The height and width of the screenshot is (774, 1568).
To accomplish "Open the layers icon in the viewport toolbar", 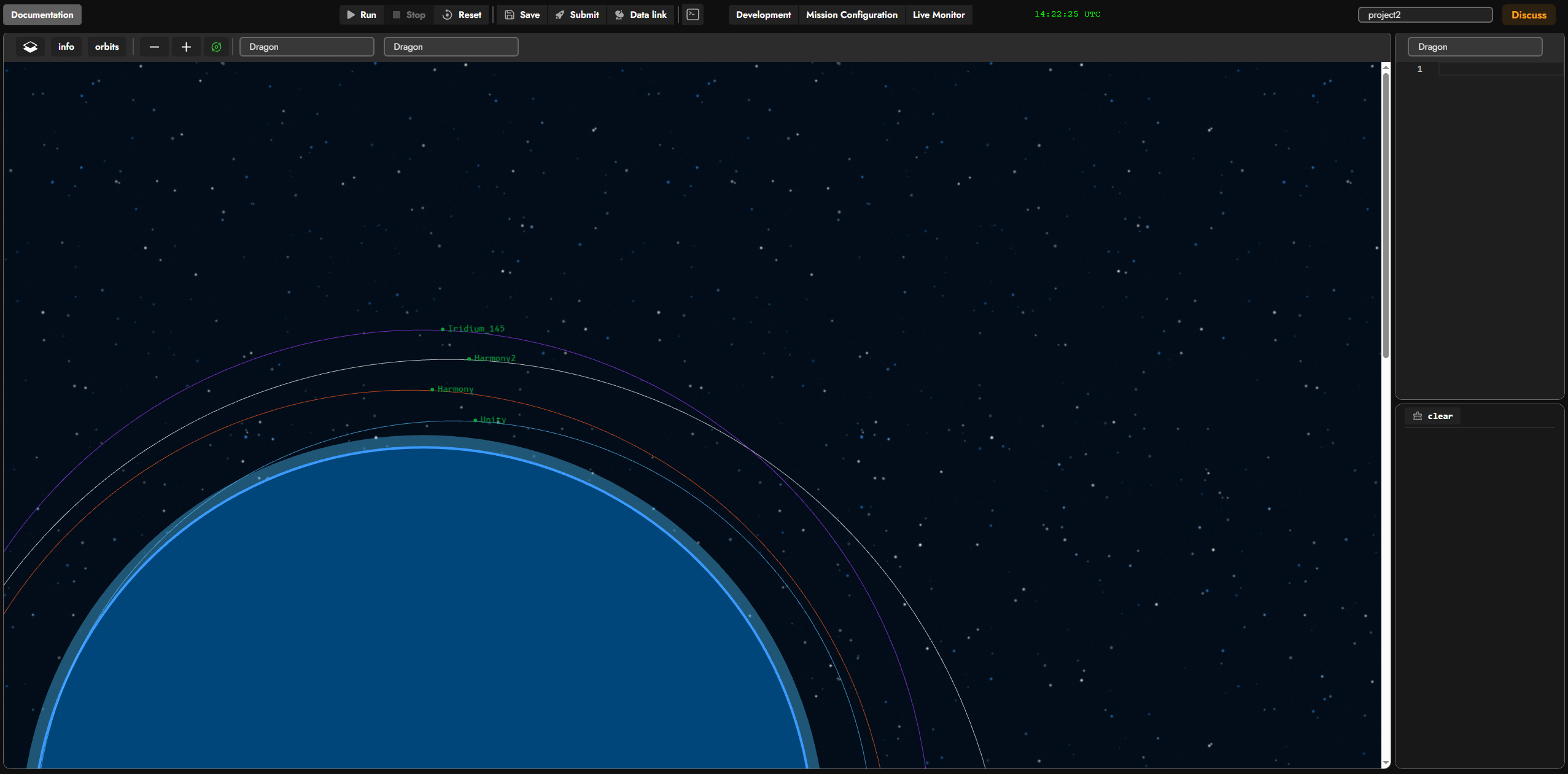I will click(x=30, y=47).
